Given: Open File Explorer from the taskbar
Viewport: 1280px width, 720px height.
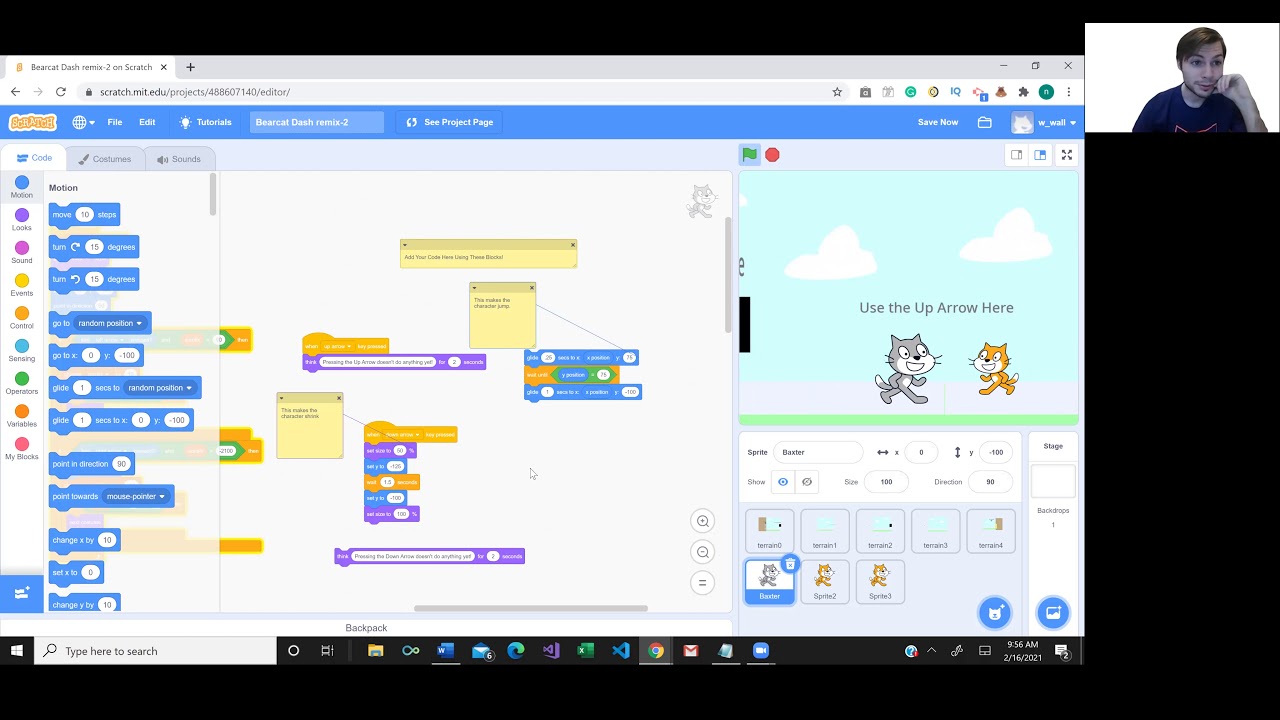Looking at the screenshot, I should click(376, 651).
